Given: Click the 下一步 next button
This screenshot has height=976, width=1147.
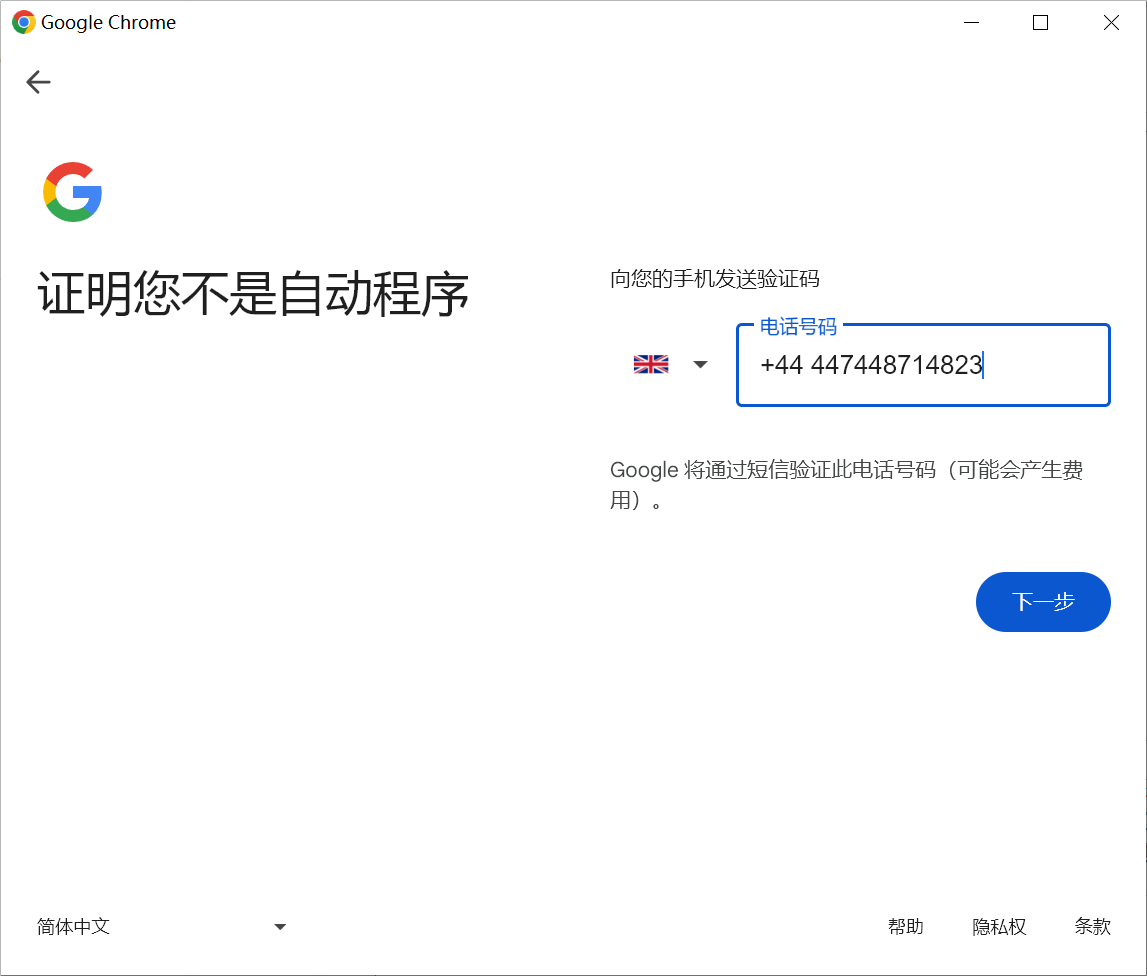Looking at the screenshot, I should click(x=1043, y=601).
